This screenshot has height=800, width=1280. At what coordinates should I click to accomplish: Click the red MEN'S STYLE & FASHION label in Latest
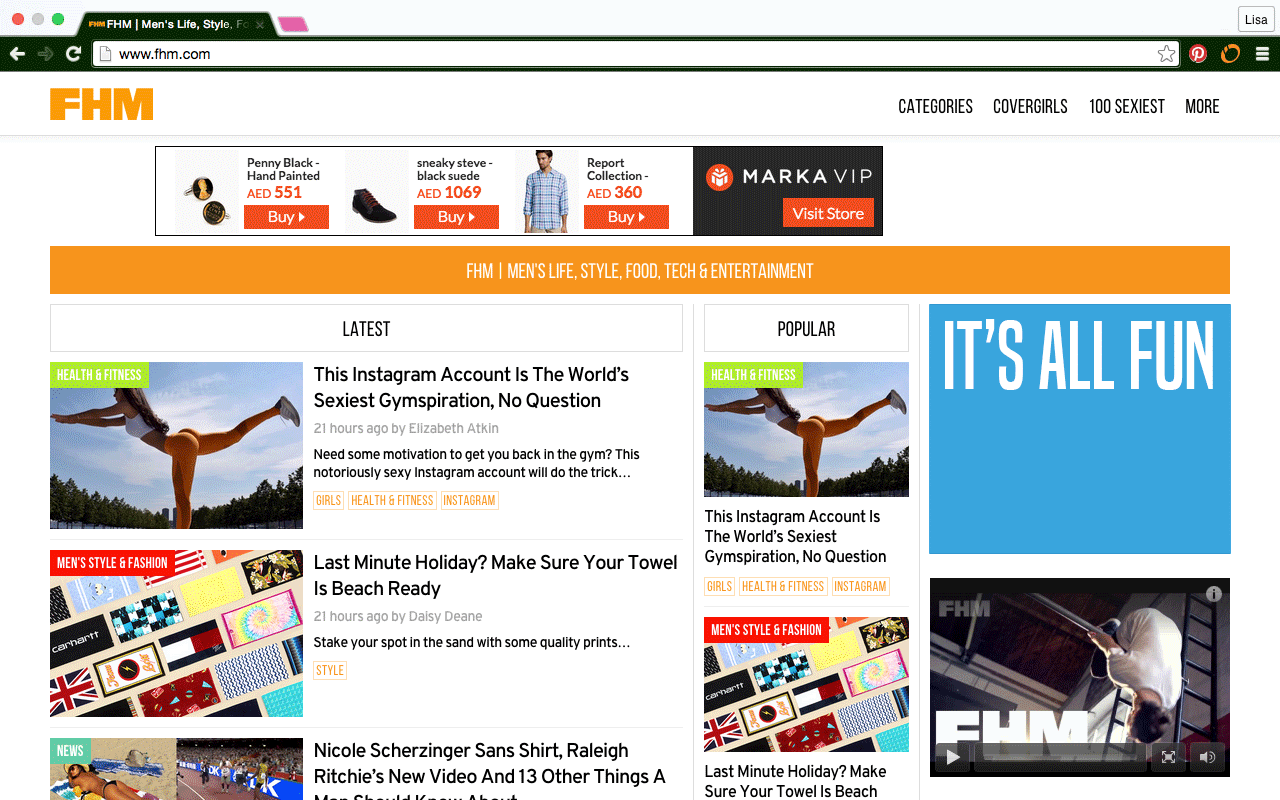pos(112,563)
